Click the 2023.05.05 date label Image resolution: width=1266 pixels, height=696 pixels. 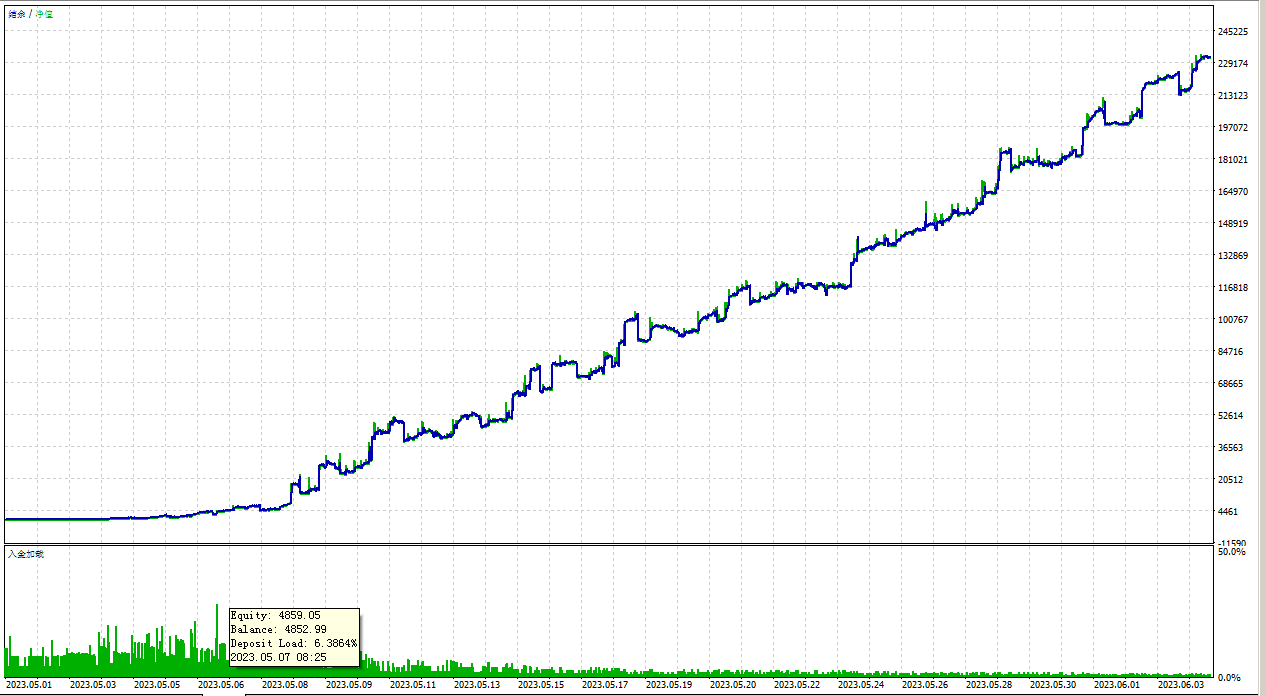tap(159, 686)
